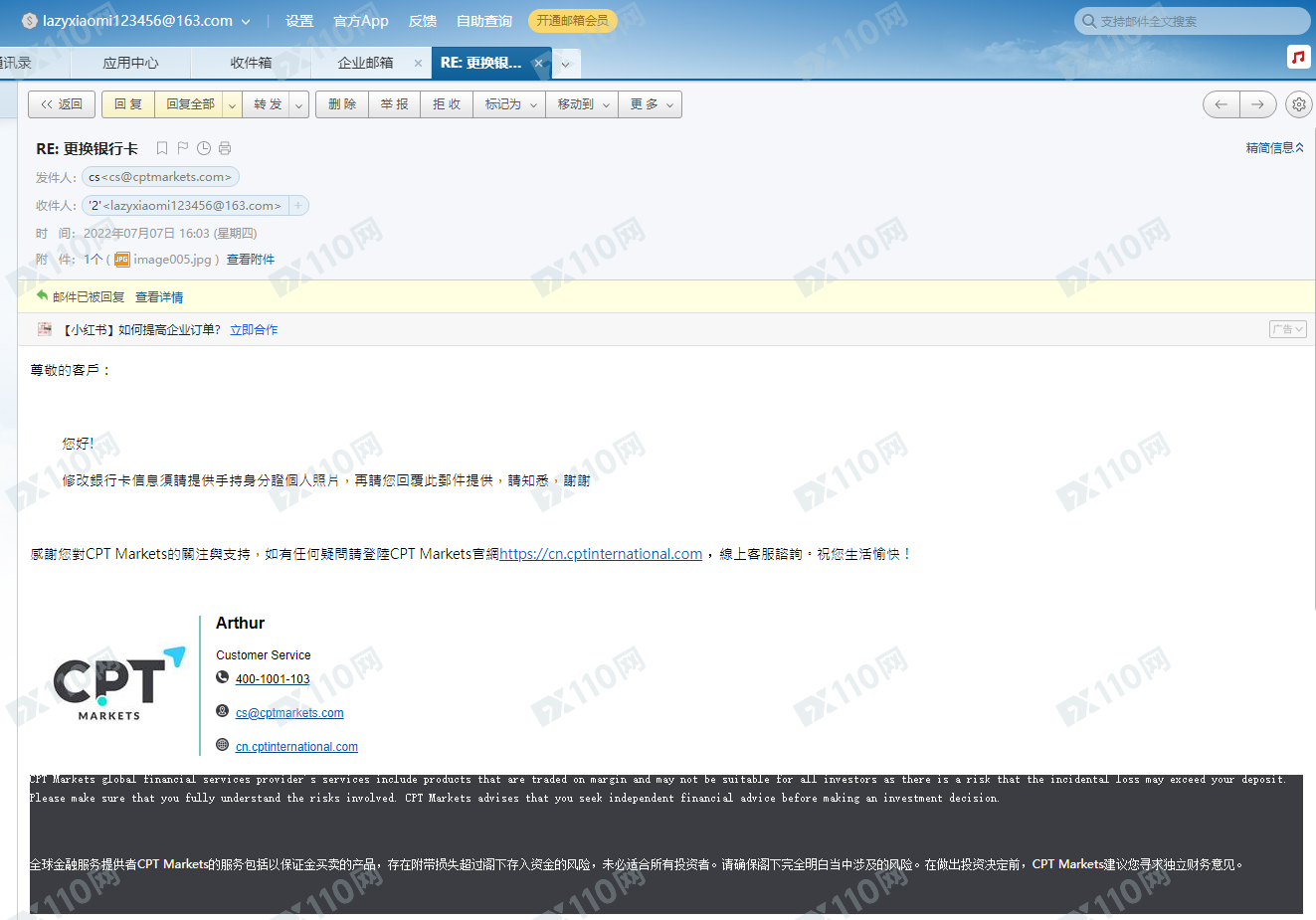Expand the account menu next to the email address

coord(246,21)
